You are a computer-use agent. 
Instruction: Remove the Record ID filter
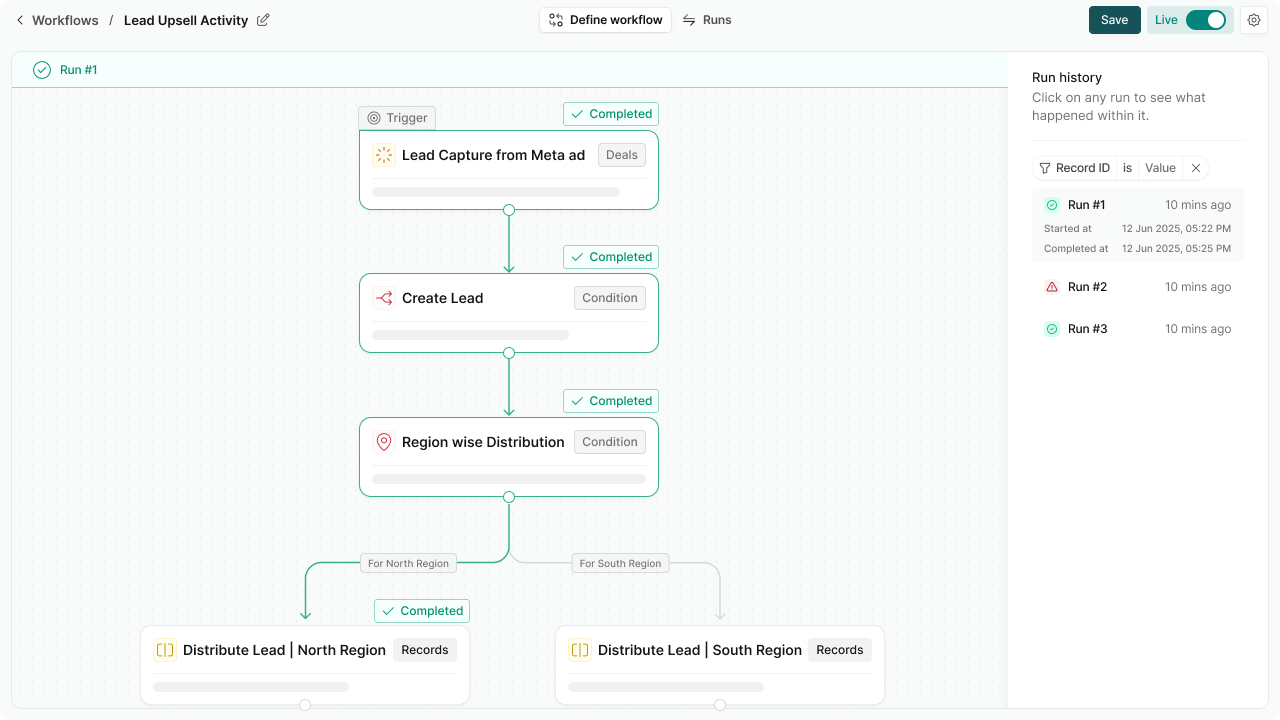pos(1196,168)
